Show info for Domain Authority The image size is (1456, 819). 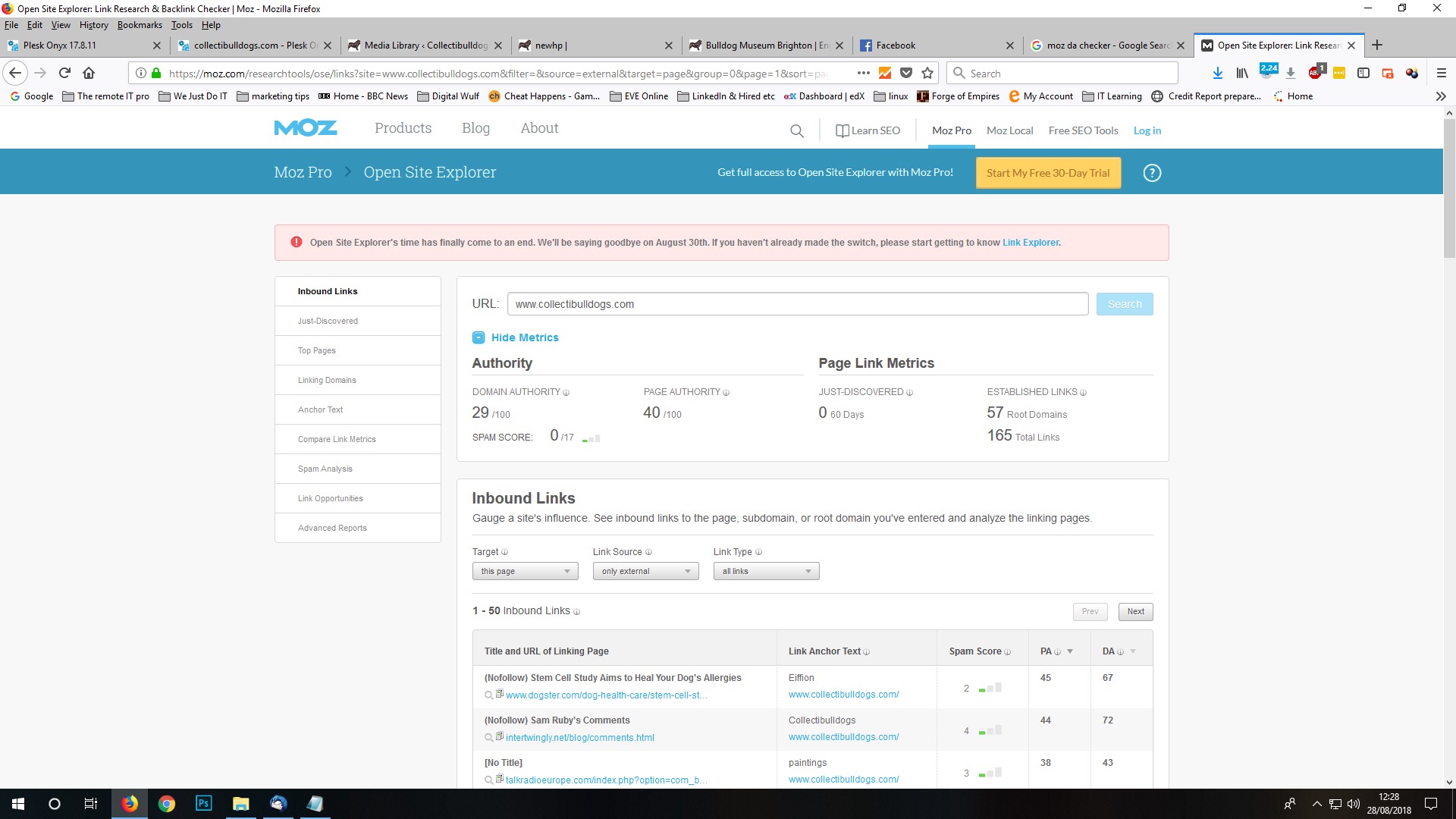566,393
